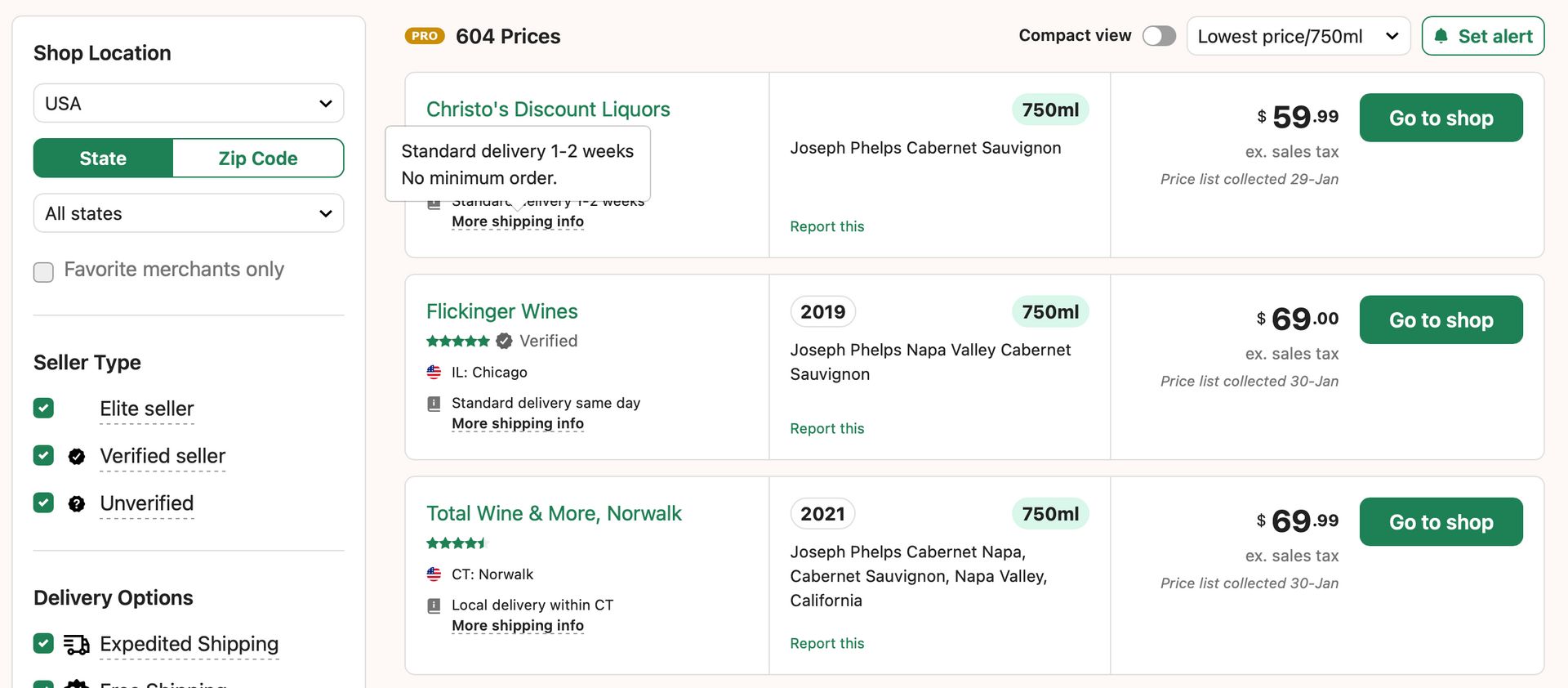The height and width of the screenshot is (688, 1568).
Task: Open the Christo's Discount Liquors link
Action: [548, 109]
